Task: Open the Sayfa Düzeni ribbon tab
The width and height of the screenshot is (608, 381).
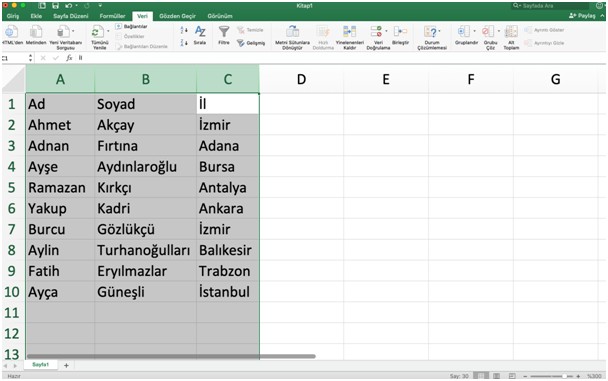Action: point(71,16)
